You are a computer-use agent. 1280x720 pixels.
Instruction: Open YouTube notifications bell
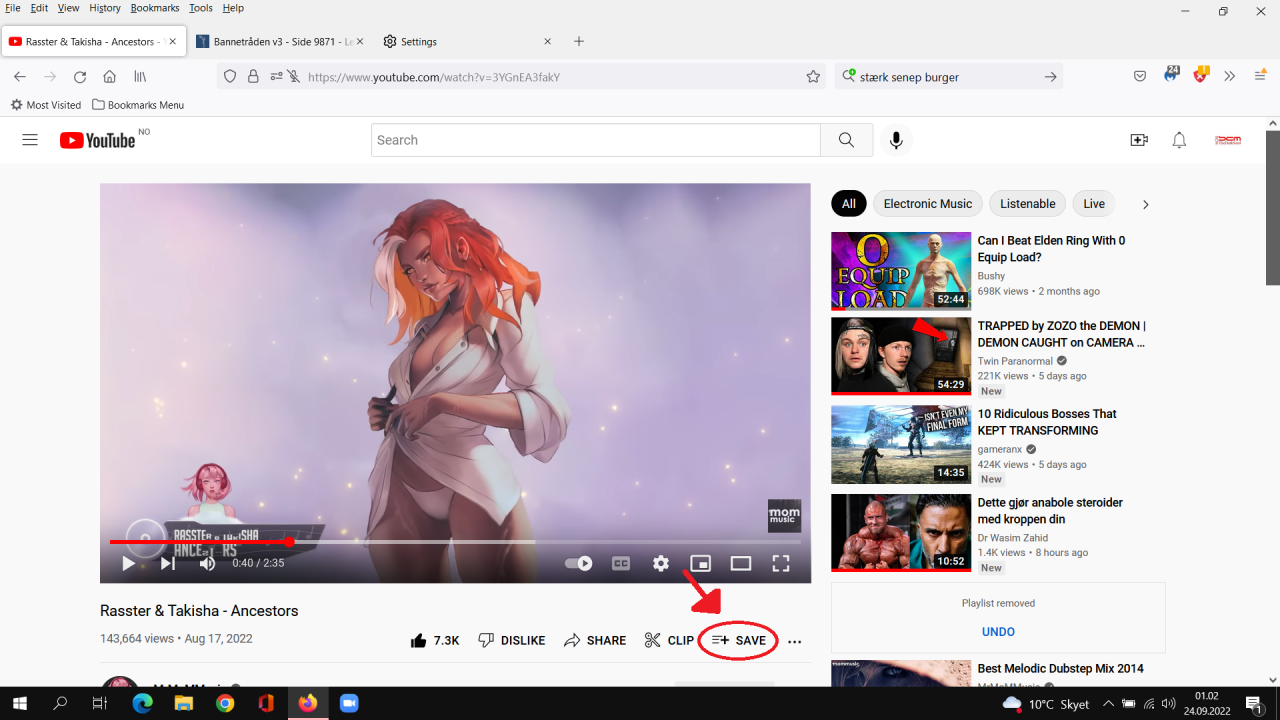coord(1179,140)
